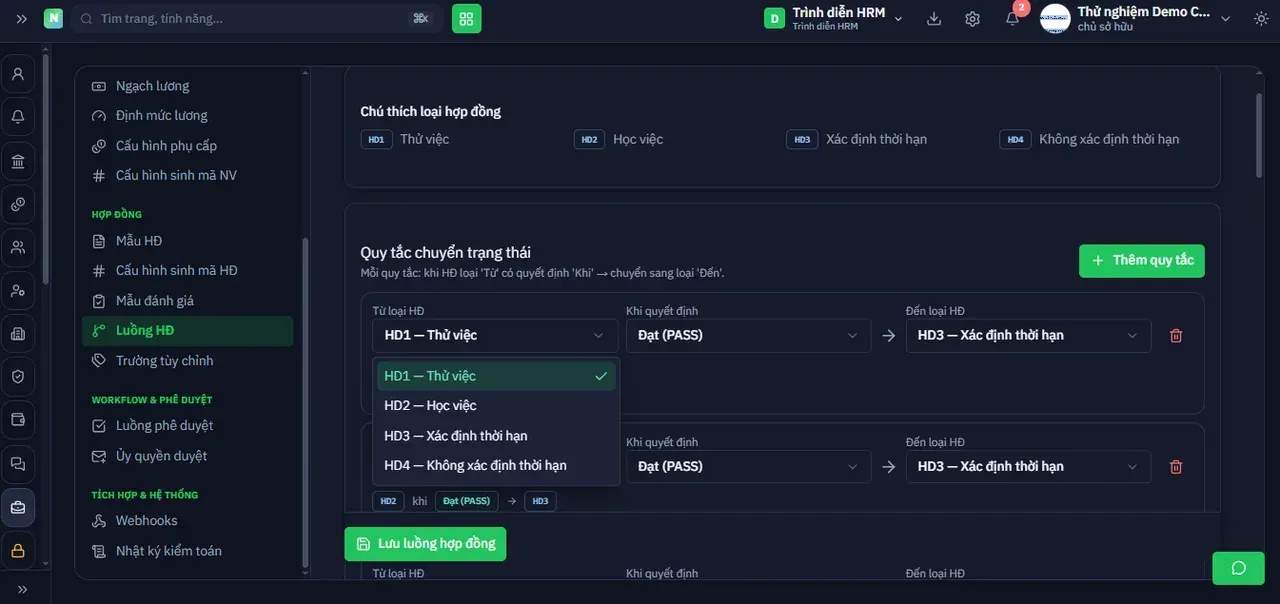Open the shield check icon in the left rail
This screenshot has width=1280, height=604.
[18, 377]
